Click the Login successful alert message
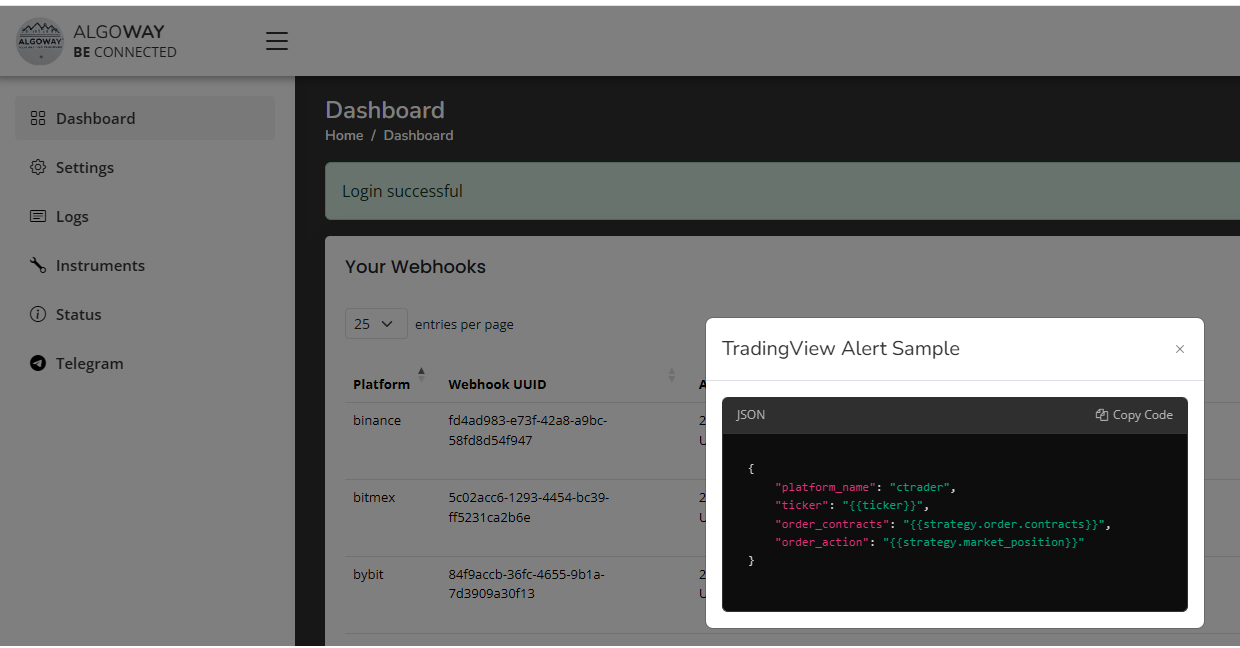Viewport: 1240px width, 648px height. click(402, 191)
